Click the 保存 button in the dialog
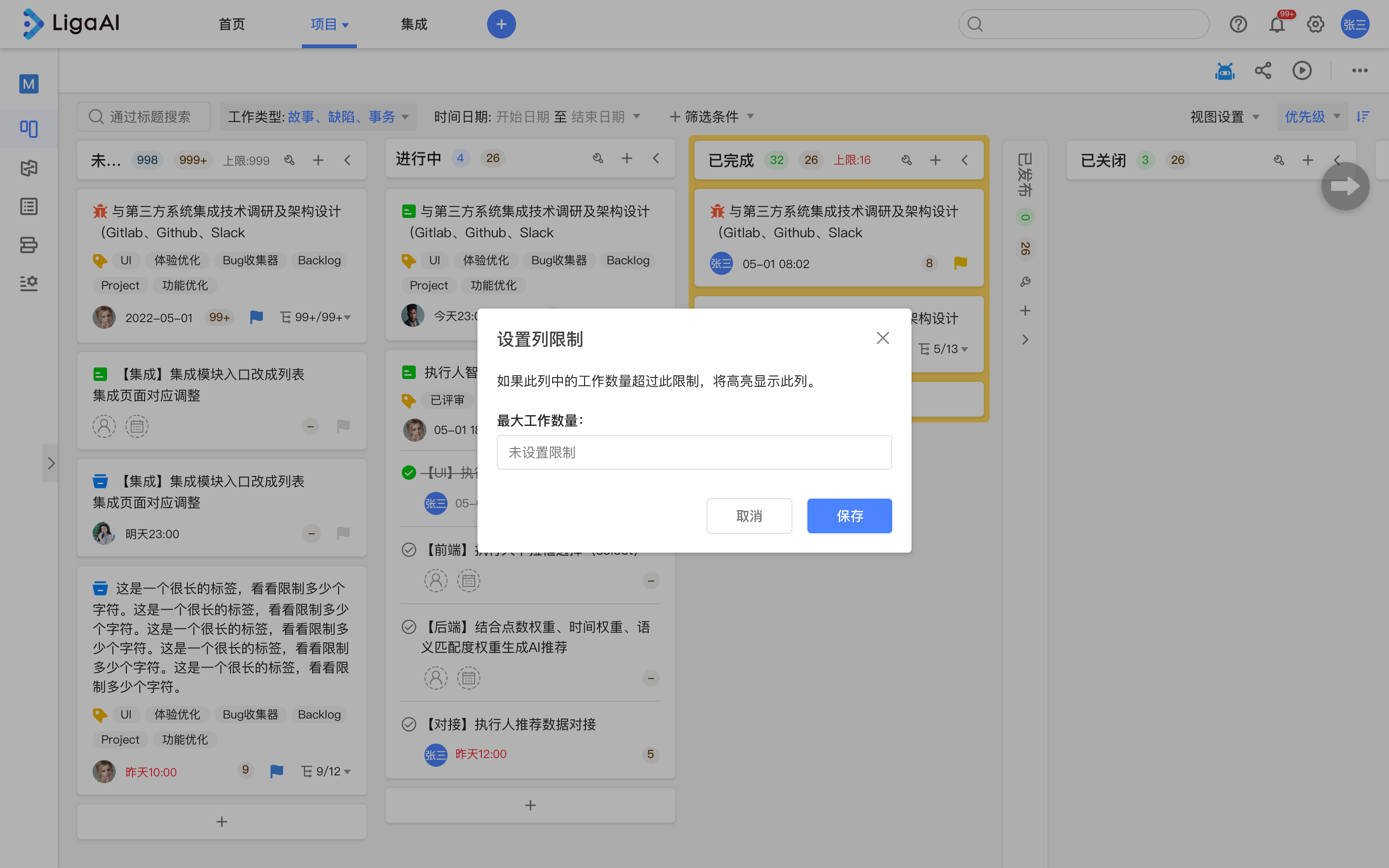This screenshot has height=868, width=1389. click(x=849, y=515)
